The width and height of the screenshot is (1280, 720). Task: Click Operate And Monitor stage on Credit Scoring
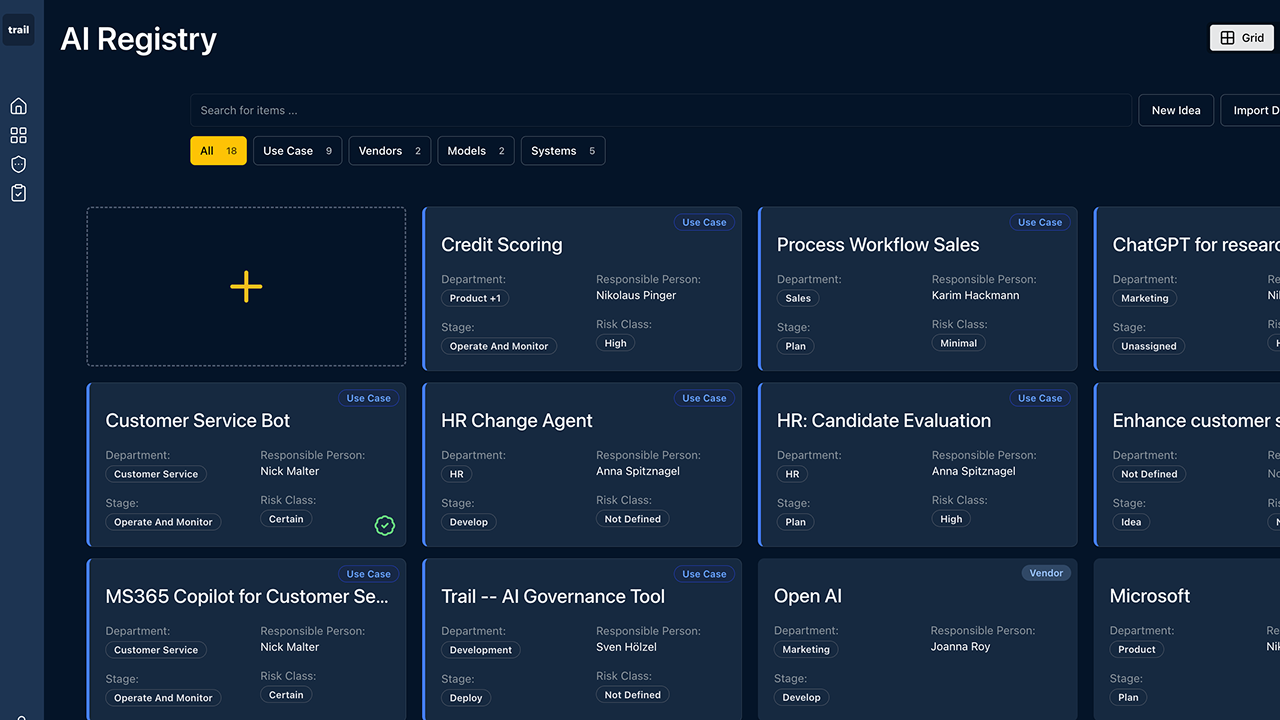click(499, 346)
